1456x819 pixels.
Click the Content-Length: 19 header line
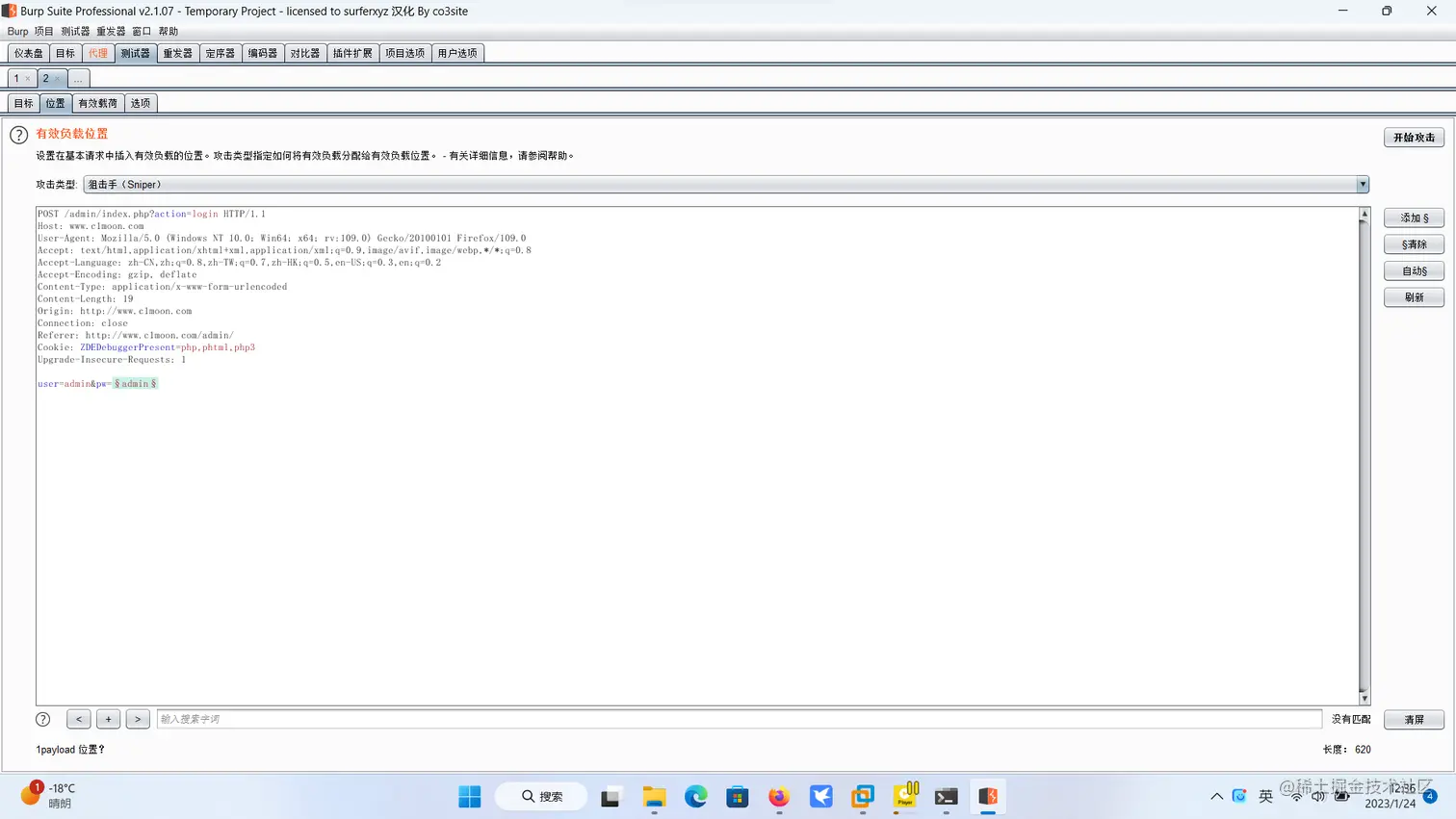86,299
